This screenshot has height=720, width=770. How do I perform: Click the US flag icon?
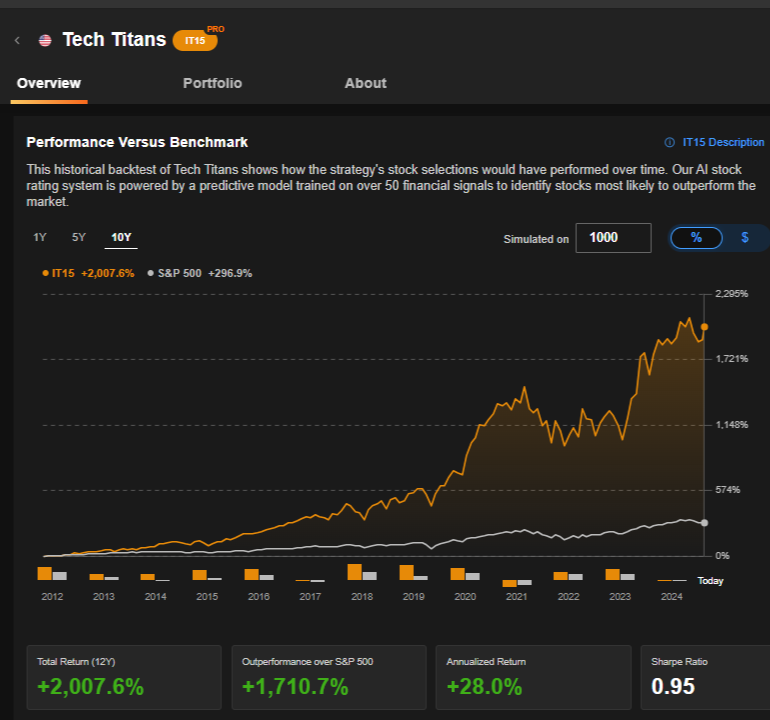pyautogui.click(x=45, y=40)
